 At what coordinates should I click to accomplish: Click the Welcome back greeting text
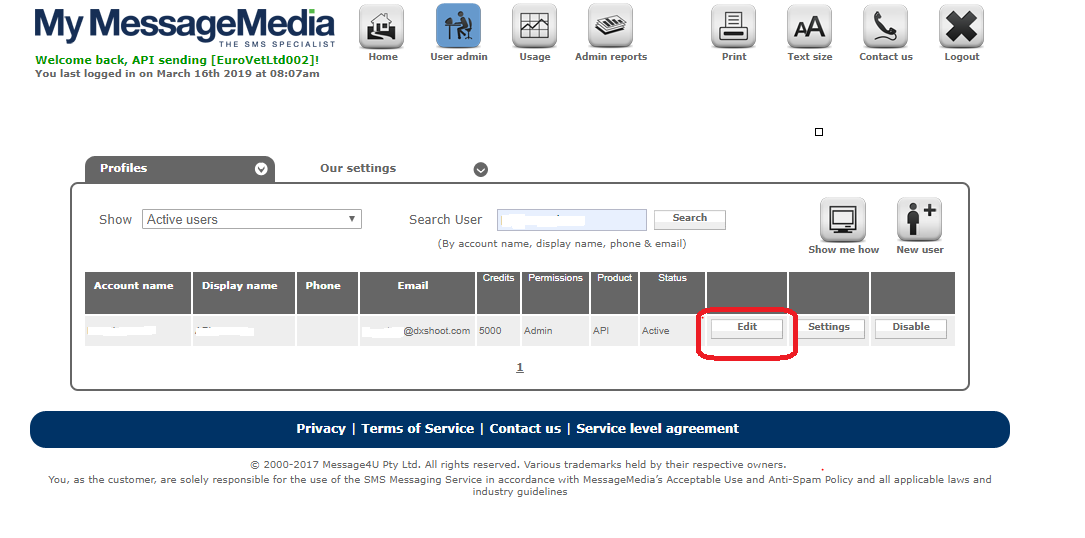[177, 60]
